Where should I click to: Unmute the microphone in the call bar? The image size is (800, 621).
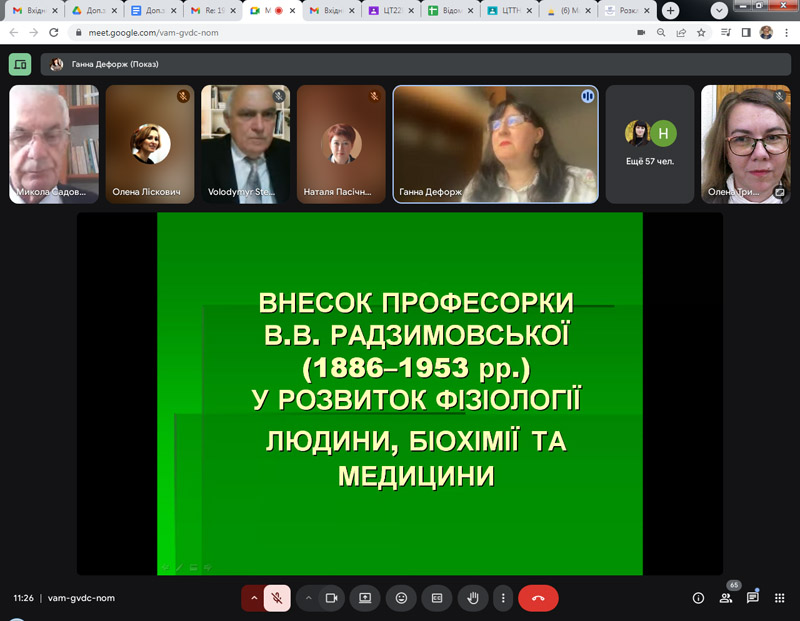(x=277, y=598)
